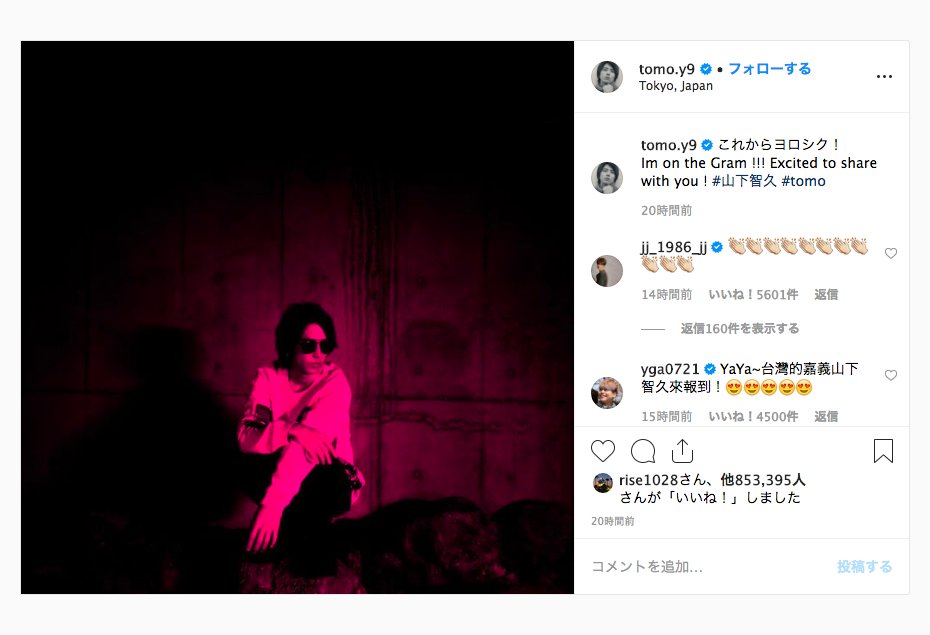Open the comment speech bubble icon
Screen dimensions: 930x635
(643, 451)
